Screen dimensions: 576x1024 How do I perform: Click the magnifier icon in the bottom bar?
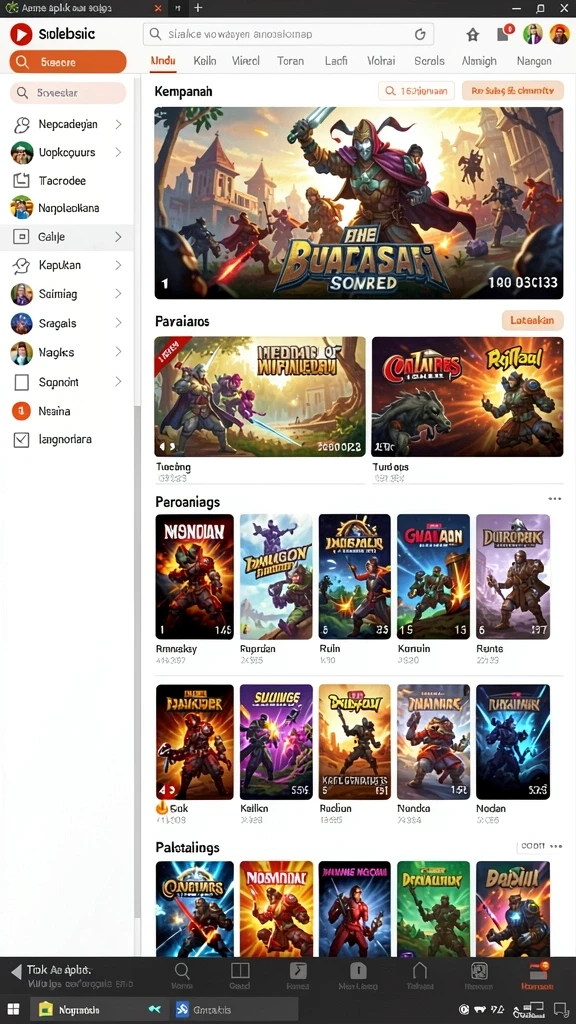point(182,970)
